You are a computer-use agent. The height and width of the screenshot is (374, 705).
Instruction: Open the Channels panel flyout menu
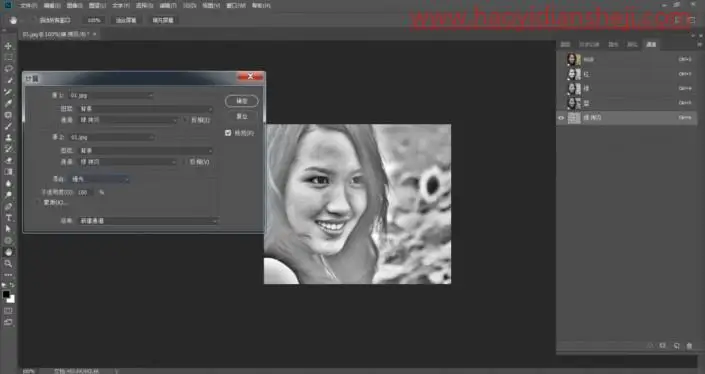pyautogui.click(x=699, y=45)
